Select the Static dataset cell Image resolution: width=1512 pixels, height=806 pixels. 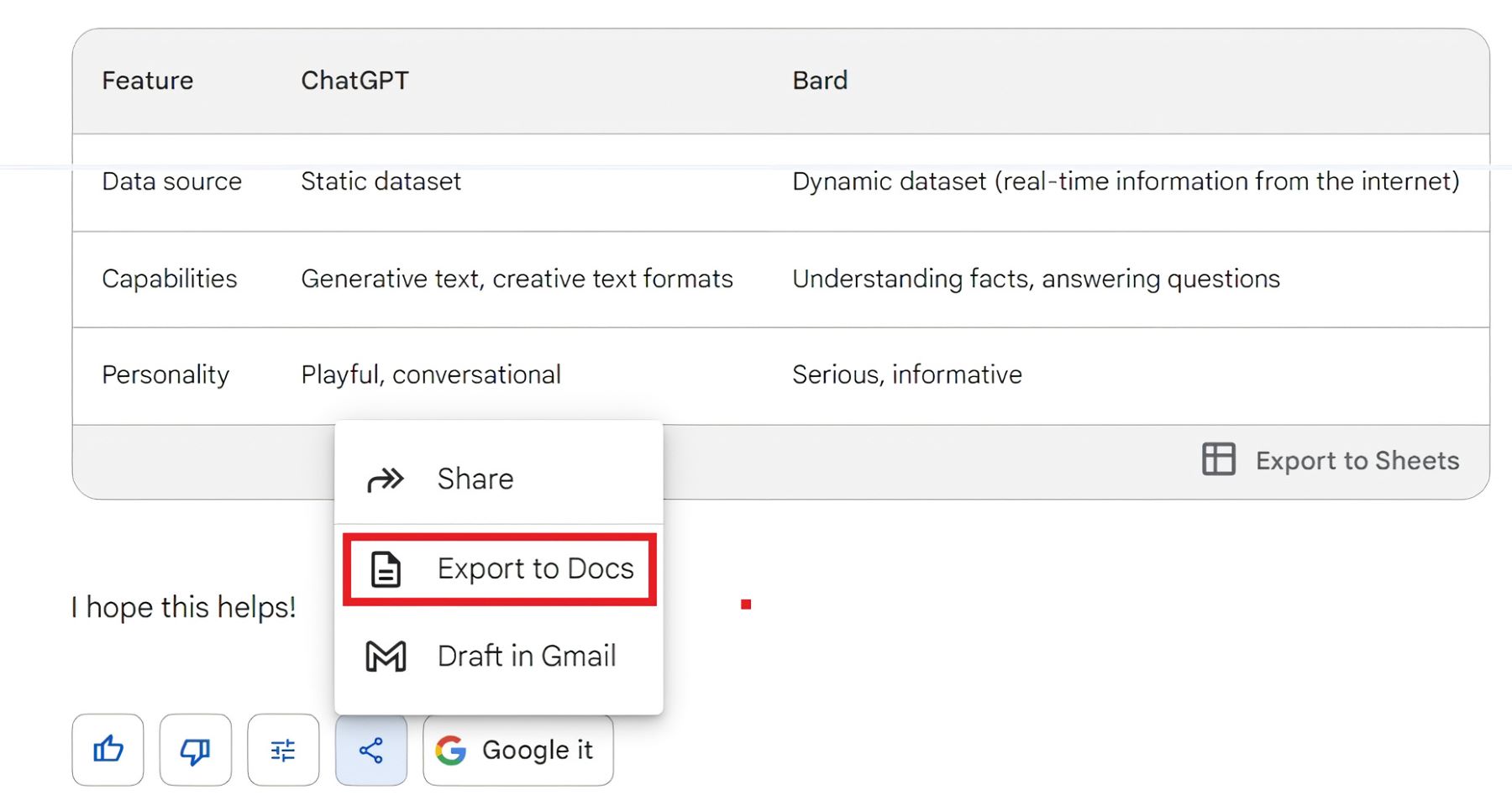point(381,181)
